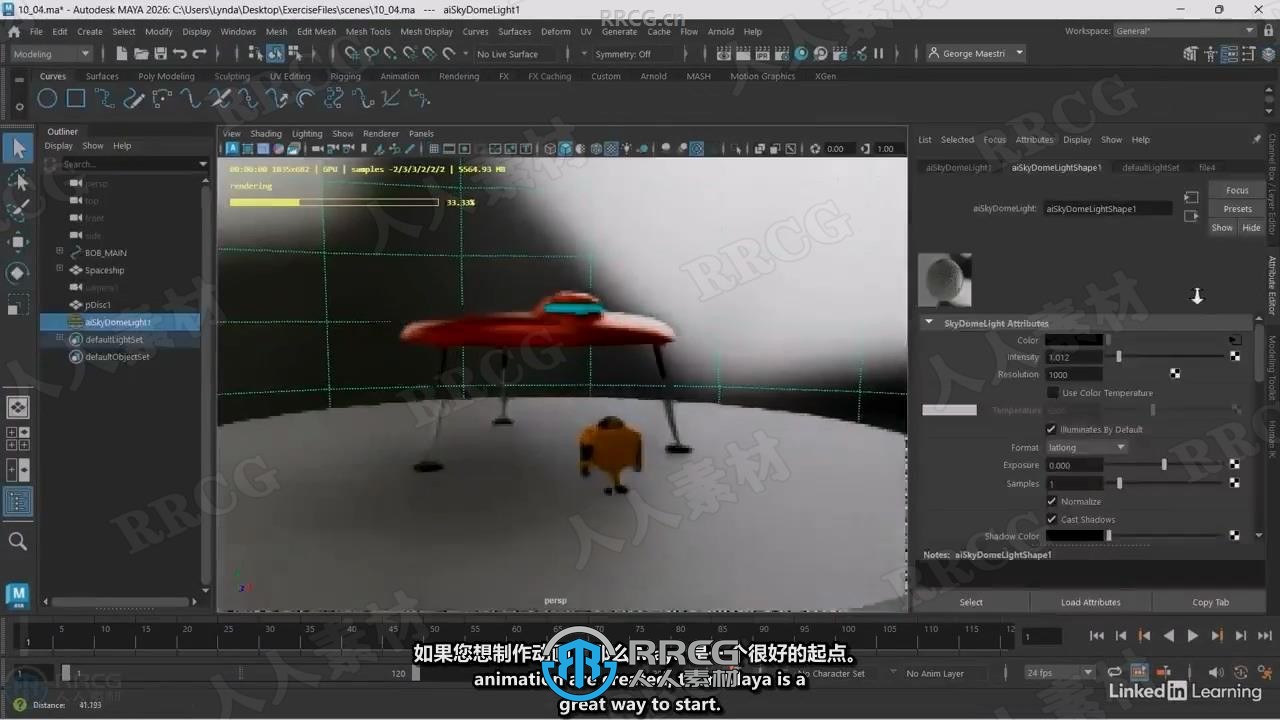This screenshot has height=720, width=1280.
Task: Uncheck the Cast Shadows checkbox
Action: [1051, 519]
